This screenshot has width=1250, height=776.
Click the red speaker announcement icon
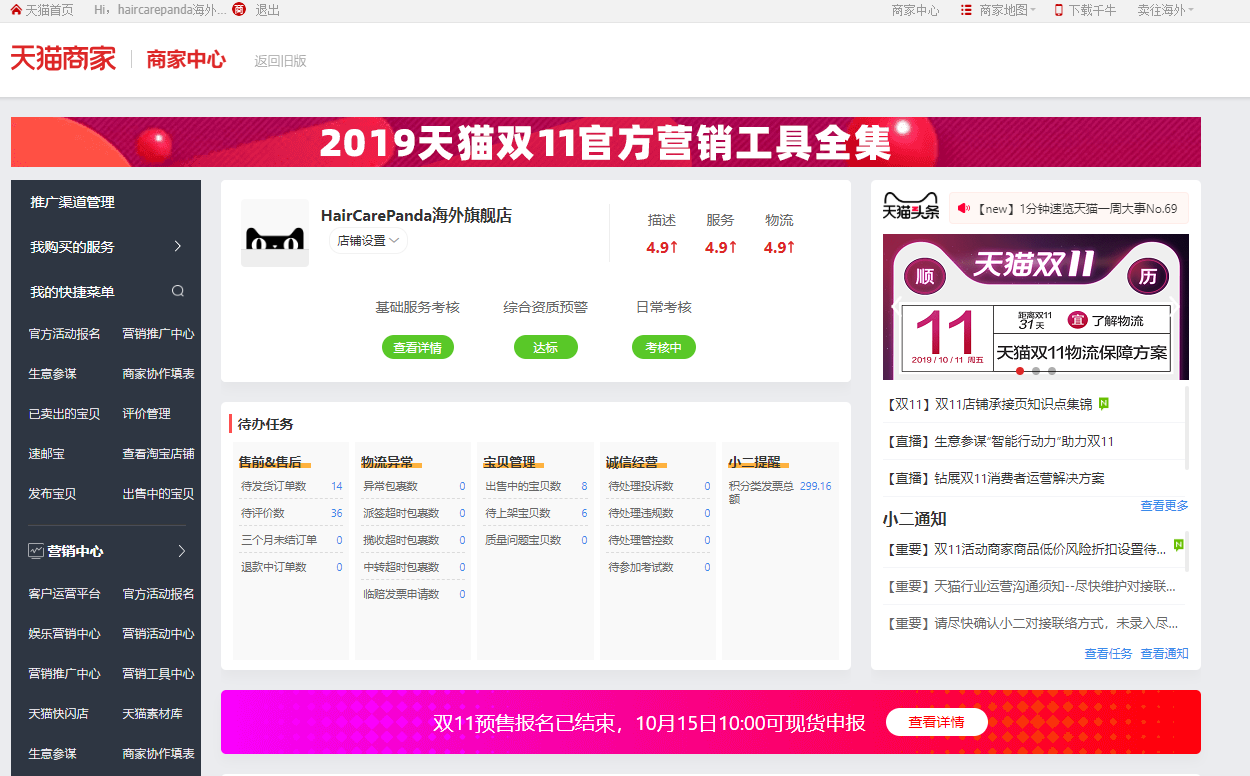pos(964,208)
